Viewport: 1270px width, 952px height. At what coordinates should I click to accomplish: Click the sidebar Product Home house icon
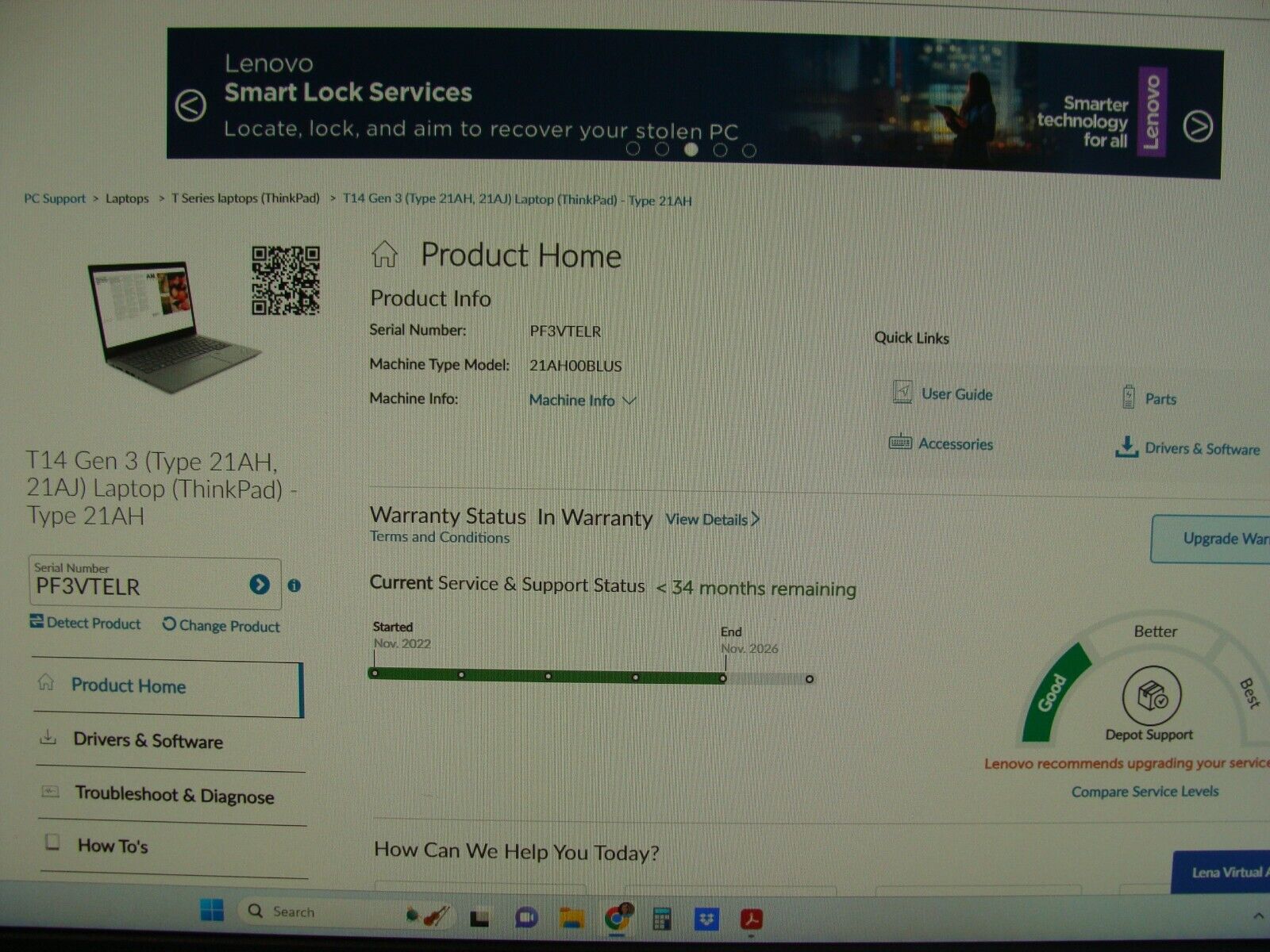click(x=46, y=682)
